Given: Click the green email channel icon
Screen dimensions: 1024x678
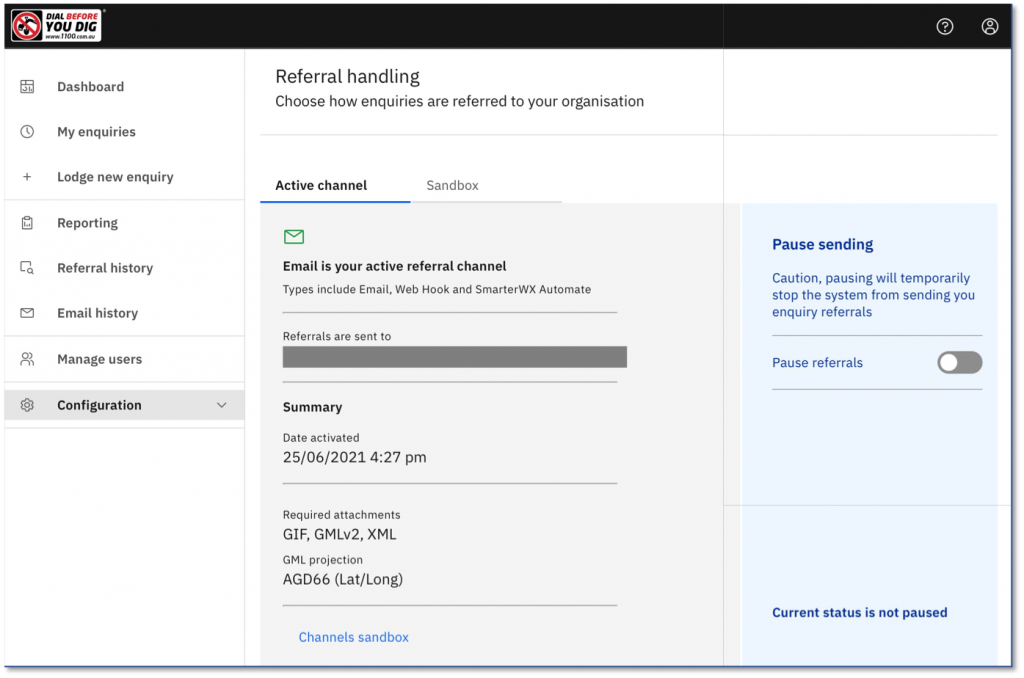Looking at the screenshot, I should point(293,237).
